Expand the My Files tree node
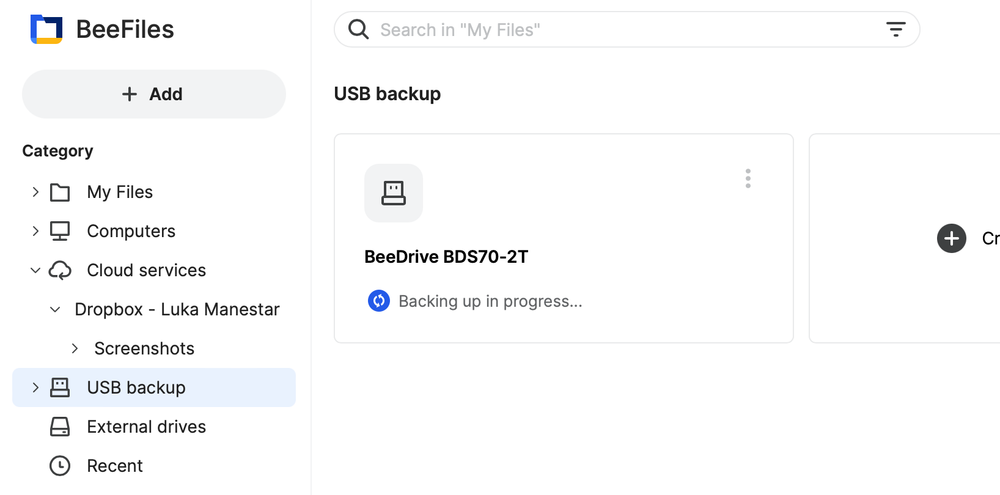 (36, 192)
